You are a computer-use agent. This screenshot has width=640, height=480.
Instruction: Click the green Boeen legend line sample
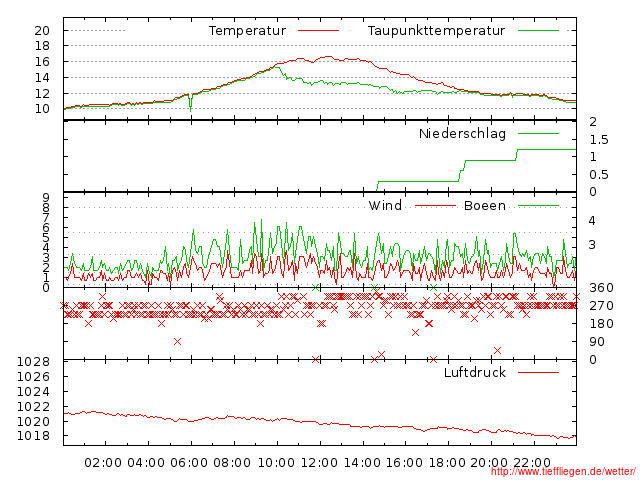pos(538,206)
